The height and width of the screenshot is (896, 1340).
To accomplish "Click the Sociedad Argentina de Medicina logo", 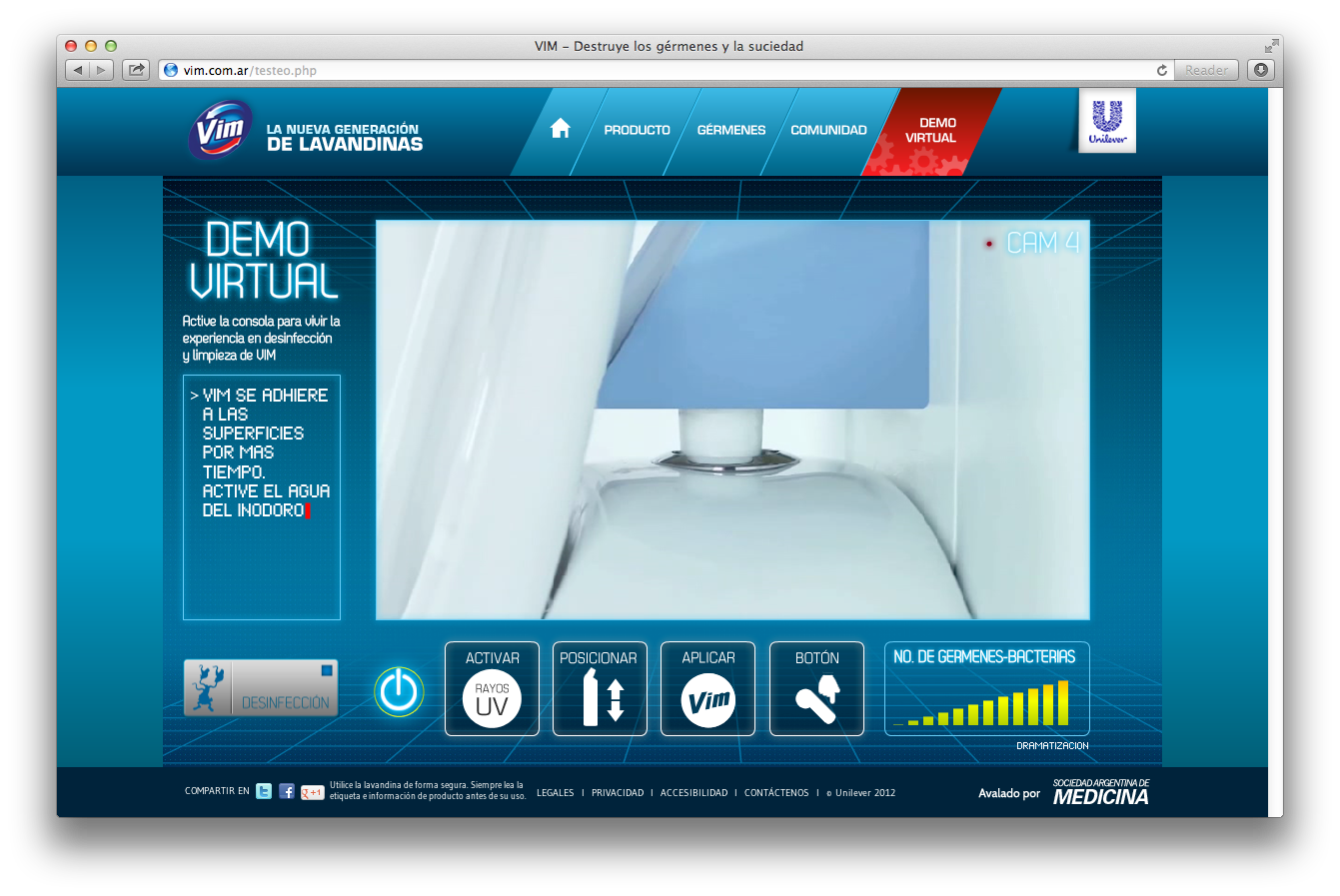I will click(x=1101, y=792).
